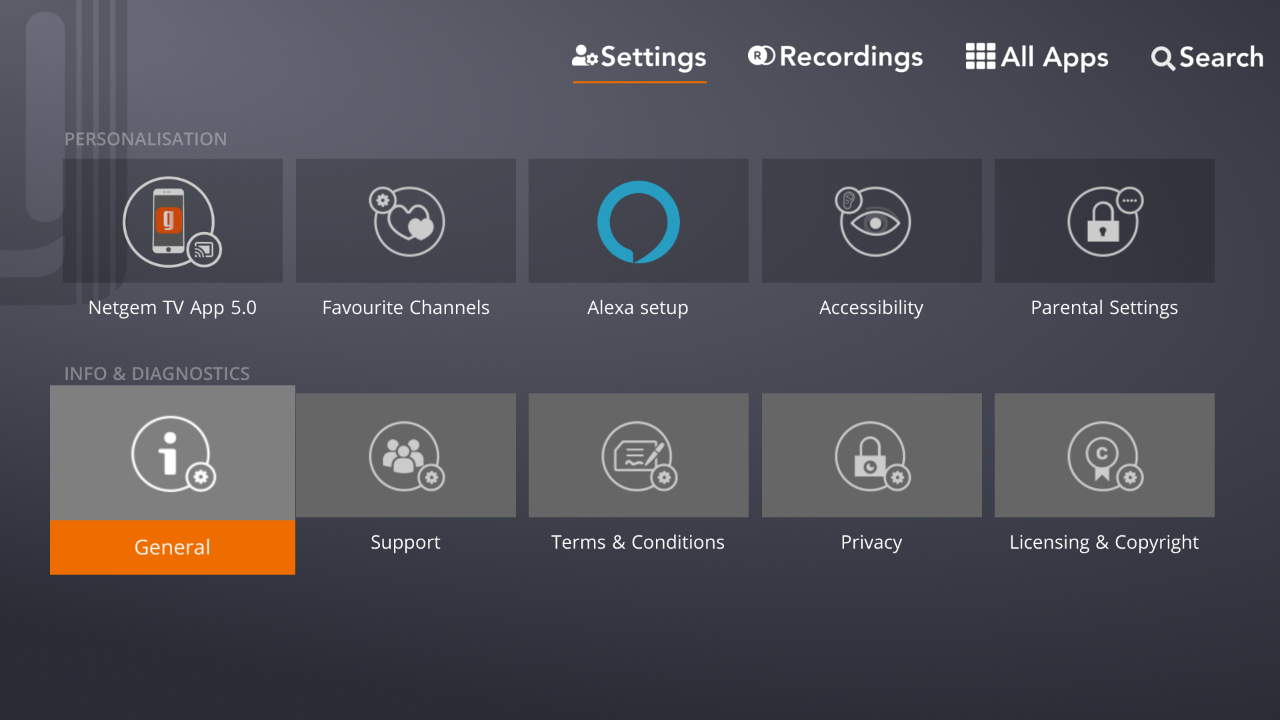The image size is (1280, 720).
Task: Select the Privacy label
Action: click(x=871, y=543)
